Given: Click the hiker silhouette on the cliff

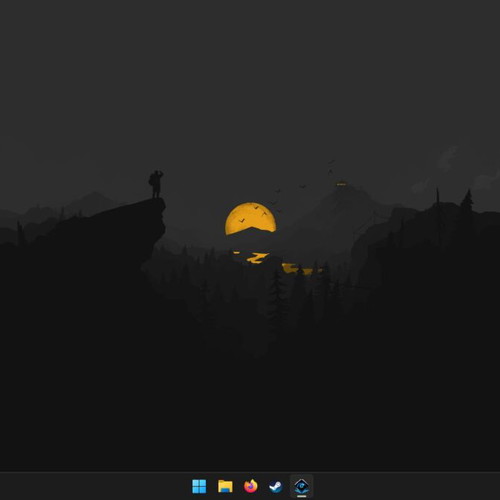Looking at the screenshot, I should (156, 184).
